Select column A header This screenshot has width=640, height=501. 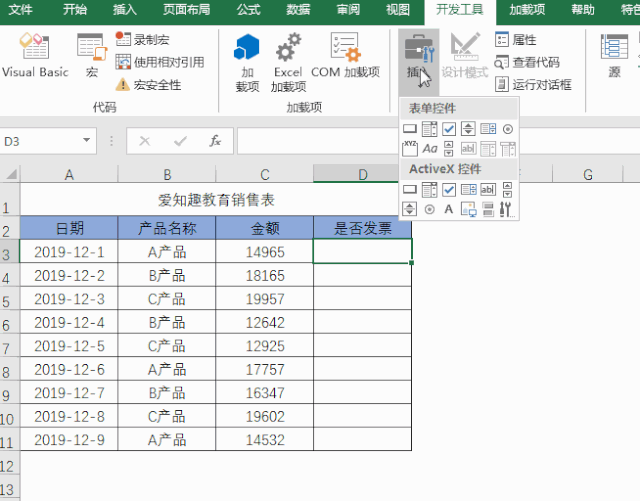[69, 174]
